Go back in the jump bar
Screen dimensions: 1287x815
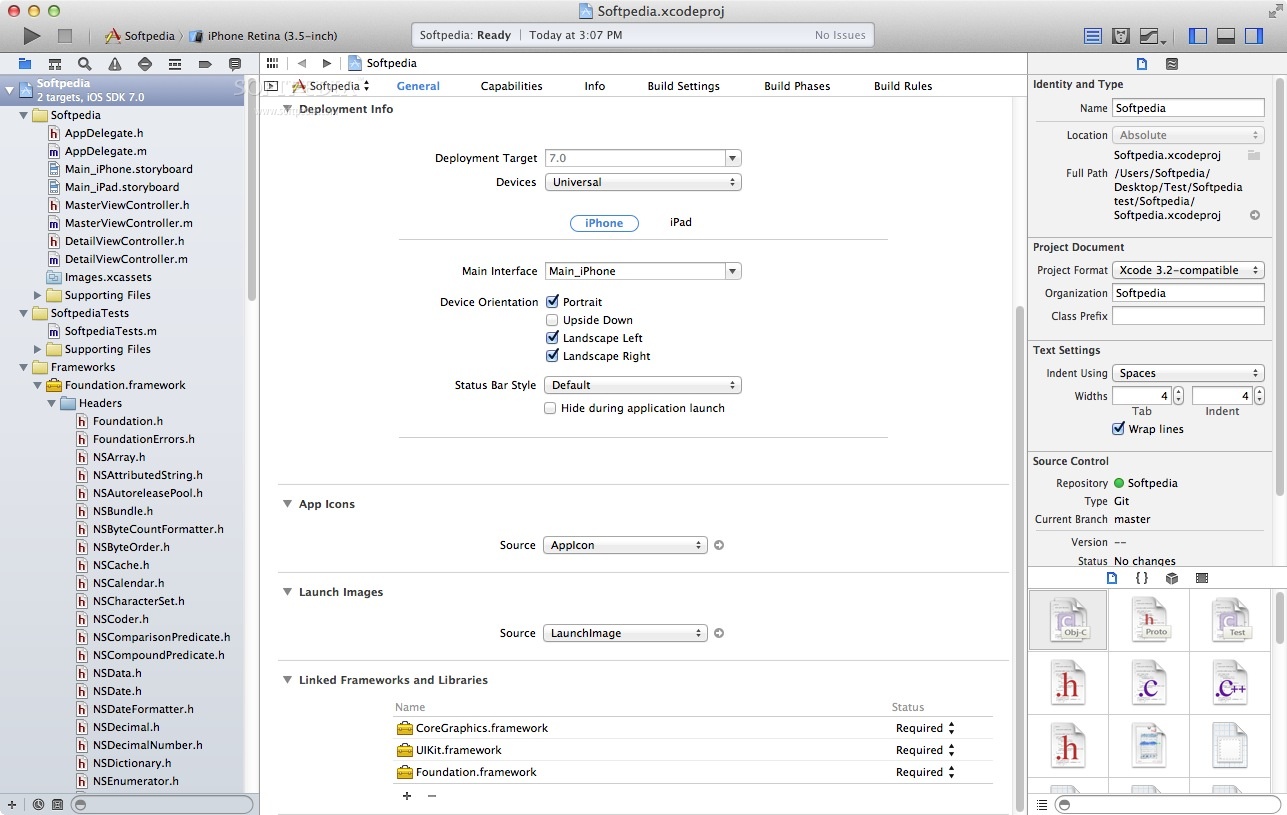tap(302, 63)
